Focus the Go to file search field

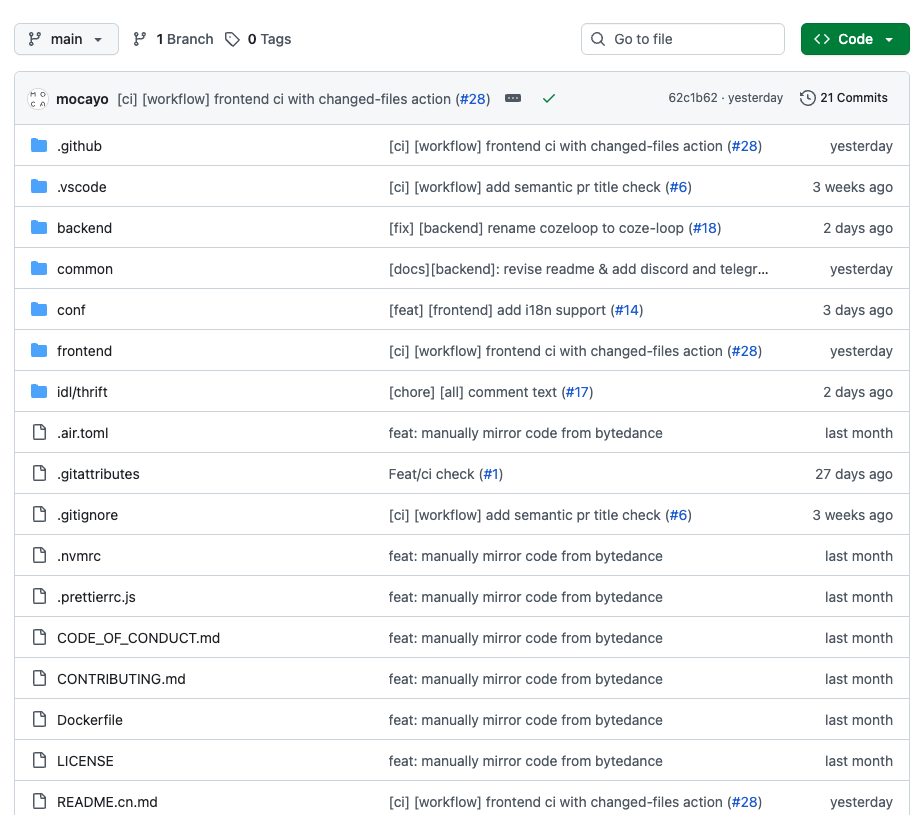[x=682, y=39]
